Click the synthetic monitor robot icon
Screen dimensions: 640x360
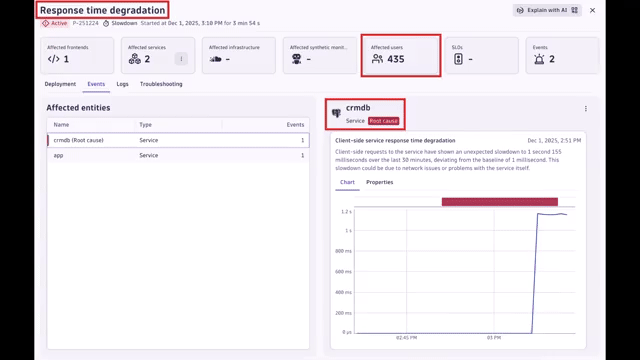(x=297, y=59)
